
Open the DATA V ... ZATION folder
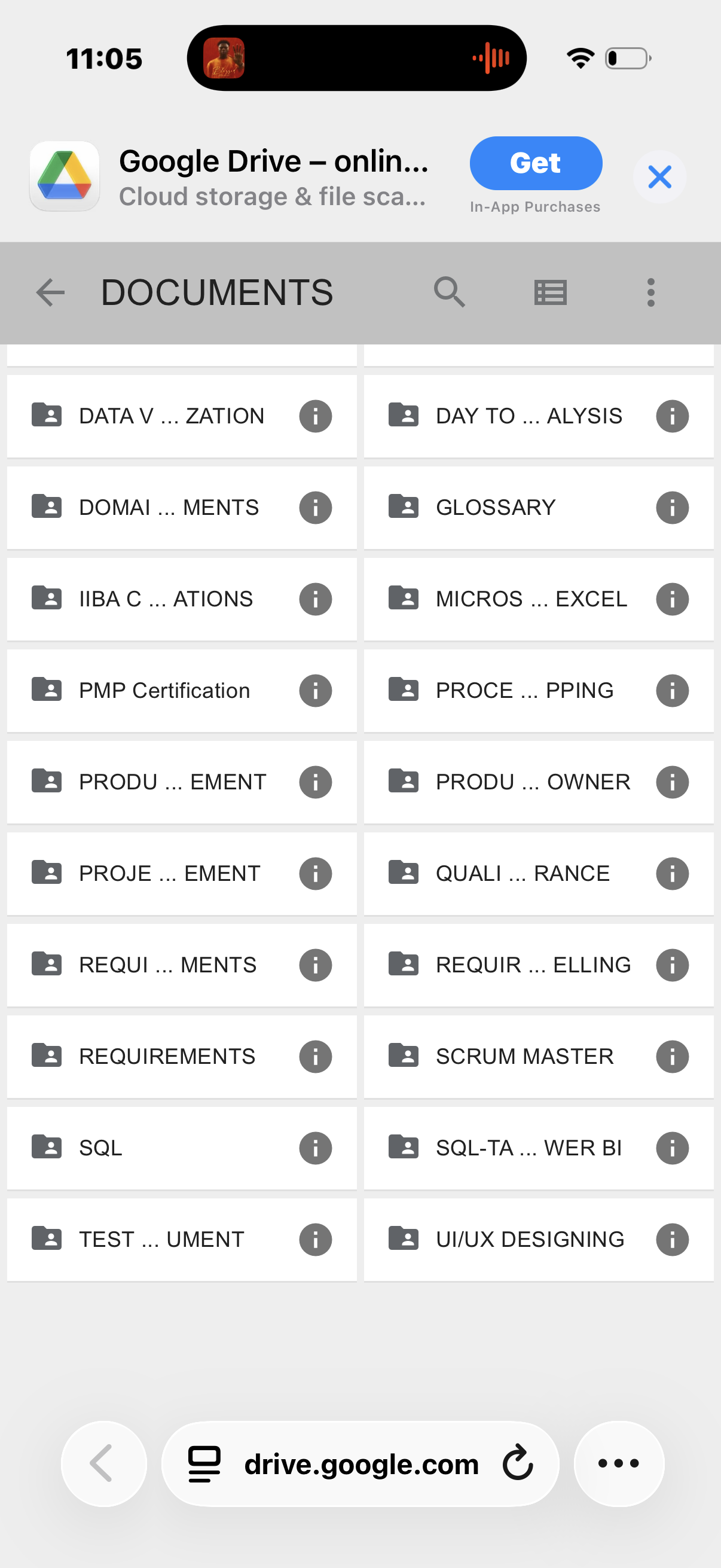pyautogui.click(x=171, y=416)
